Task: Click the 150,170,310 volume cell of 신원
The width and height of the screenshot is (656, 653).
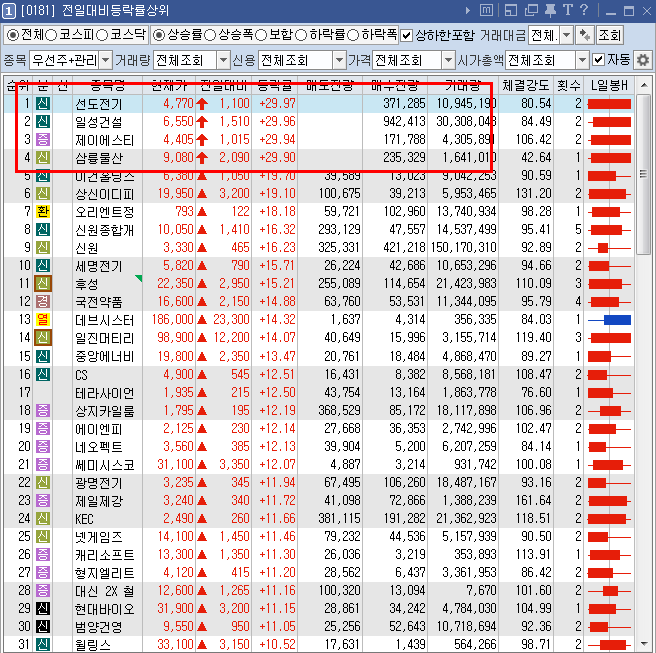Action: 463,248
